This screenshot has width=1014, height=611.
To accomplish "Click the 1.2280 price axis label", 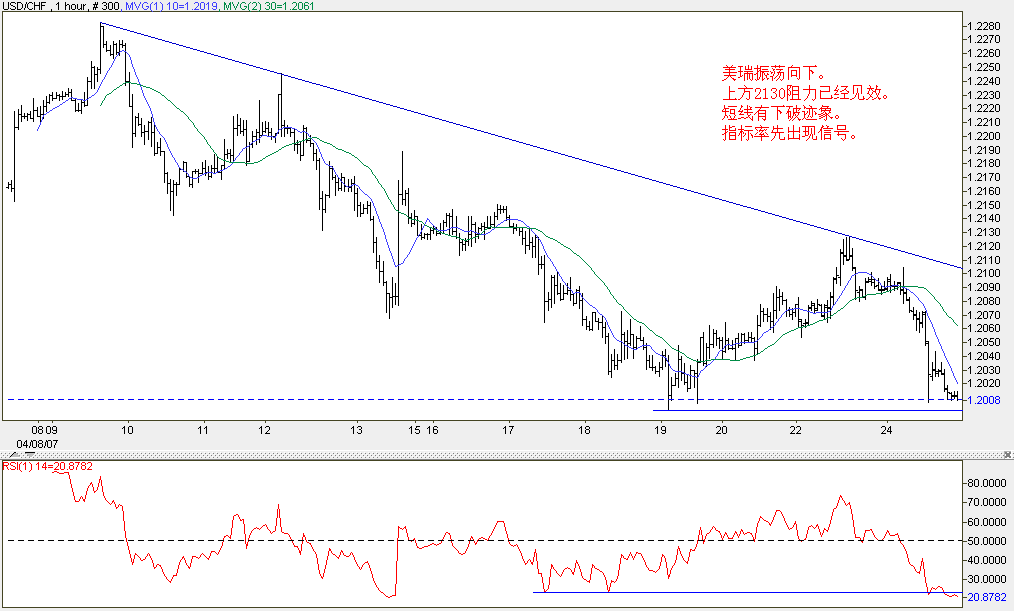I will [984, 26].
